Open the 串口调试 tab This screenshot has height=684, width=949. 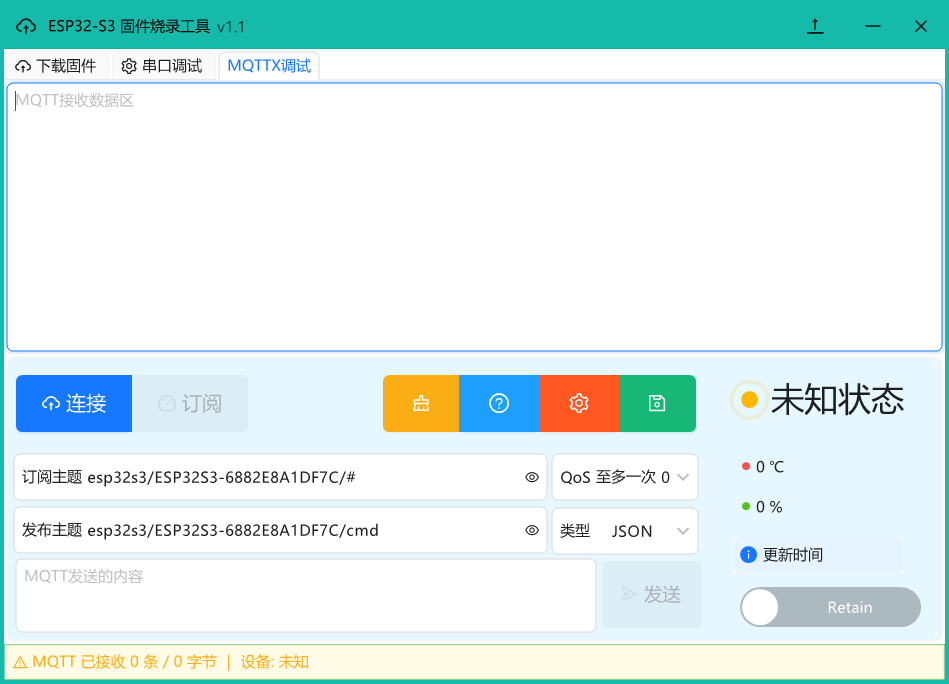coord(163,65)
